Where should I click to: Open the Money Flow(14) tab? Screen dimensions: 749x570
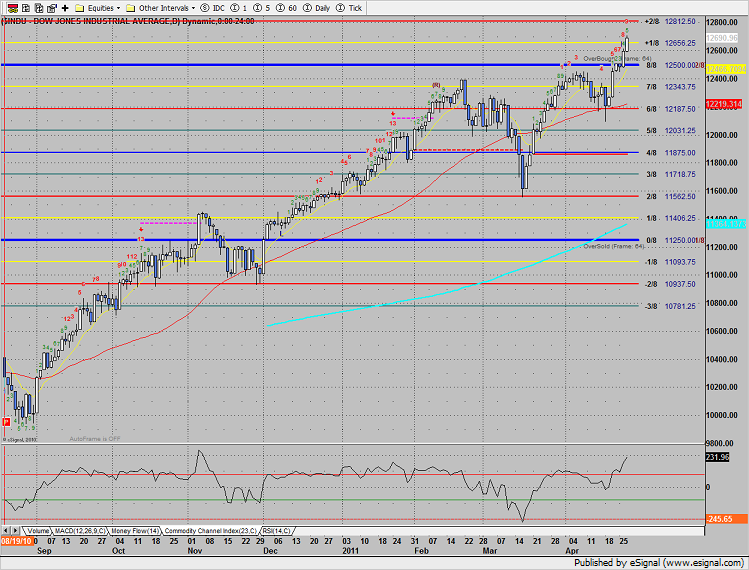click(135, 531)
